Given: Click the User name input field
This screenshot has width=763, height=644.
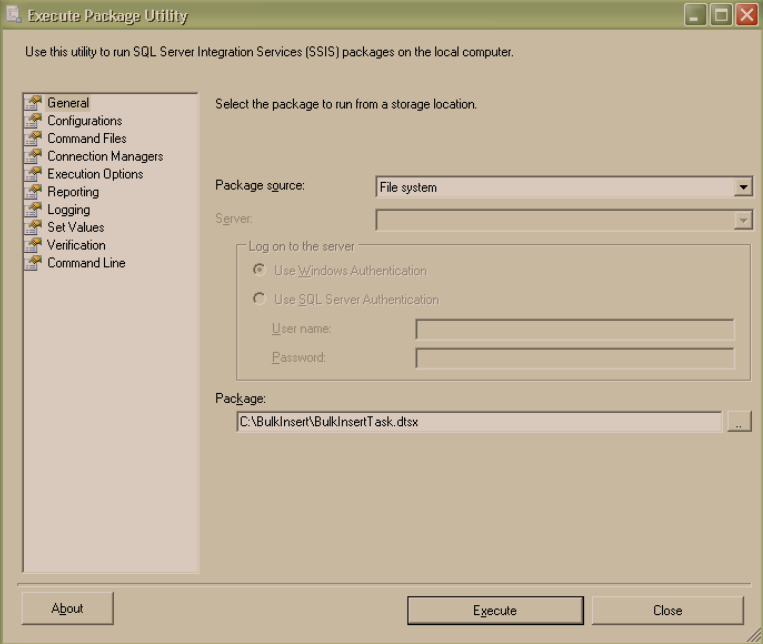Looking at the screenshot, I should pos(575,330).
